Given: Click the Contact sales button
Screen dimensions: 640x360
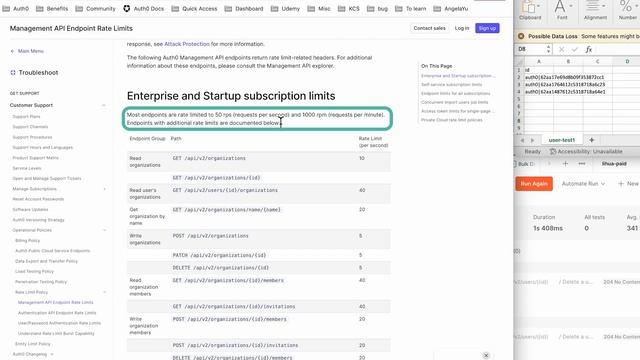Looking at the screenshot, I should coord(429,28).
